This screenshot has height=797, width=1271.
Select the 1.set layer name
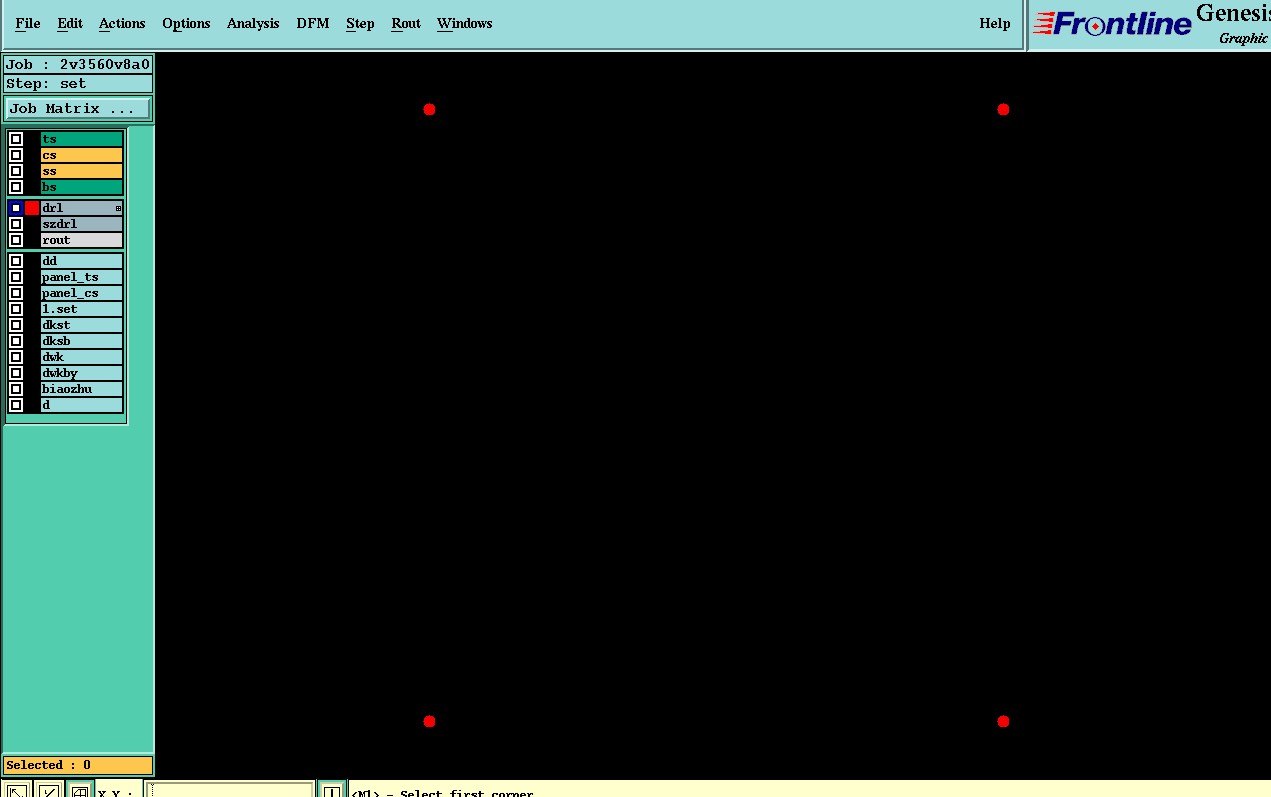[82, 309]
